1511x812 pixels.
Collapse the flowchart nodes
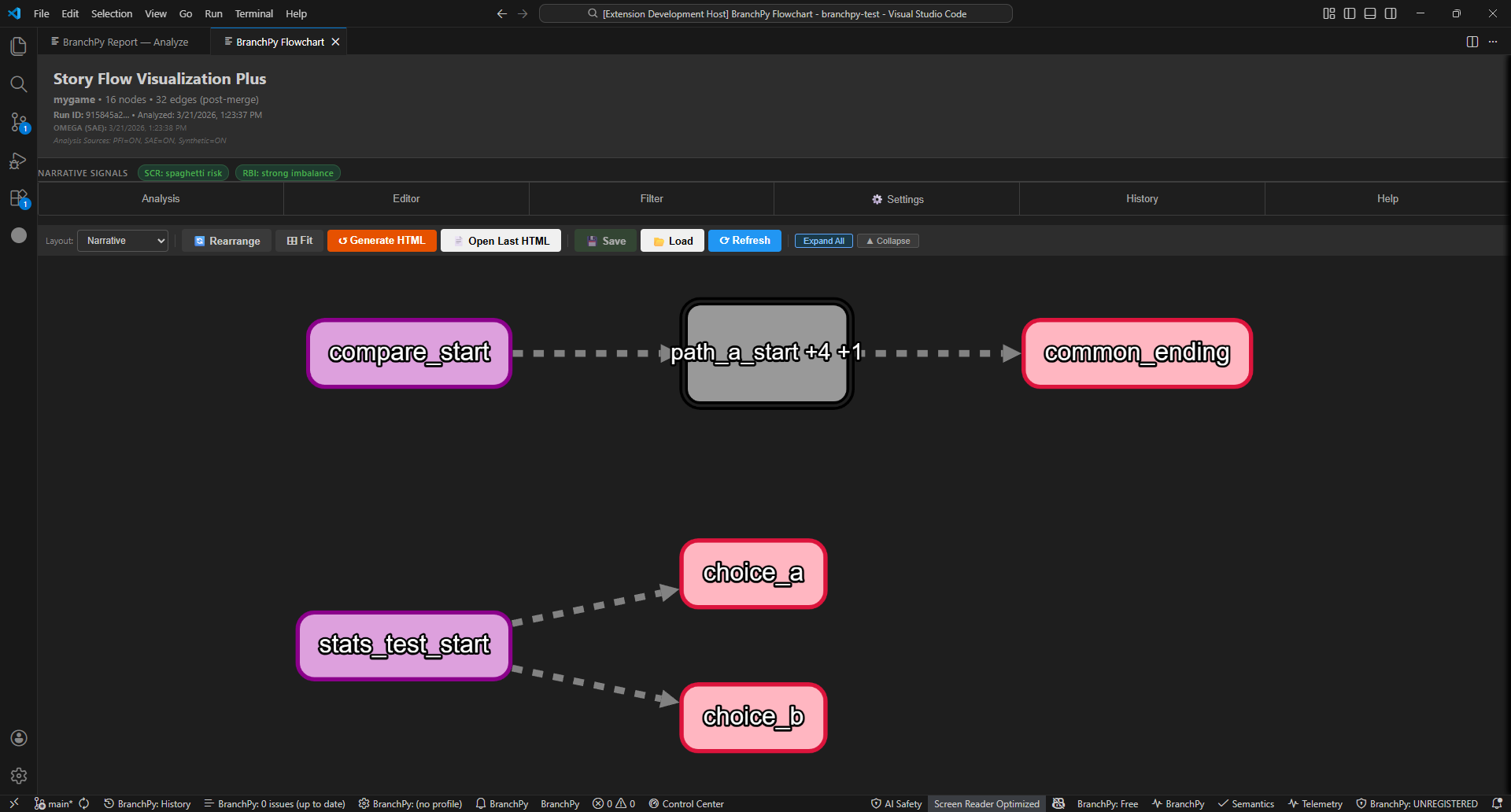click(888, 241)
